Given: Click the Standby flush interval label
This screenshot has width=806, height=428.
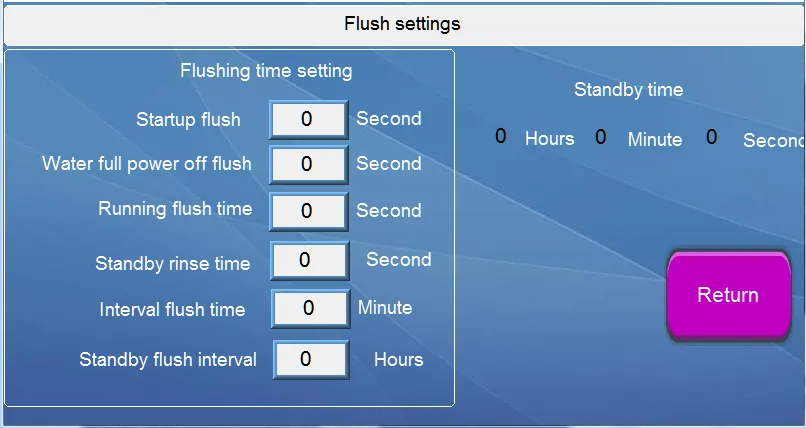Looking at the screenshot, I should 168,360.
